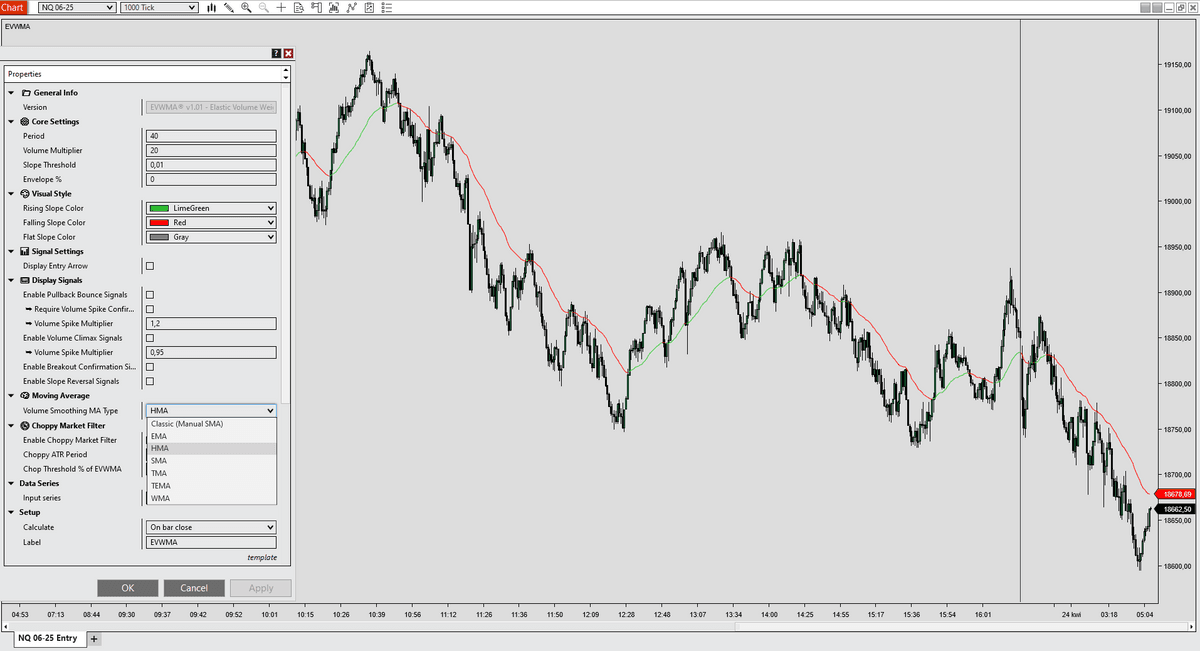
Task: Switch to the NQ 06-25 Entry tab
Action: (x=47, y=638)
